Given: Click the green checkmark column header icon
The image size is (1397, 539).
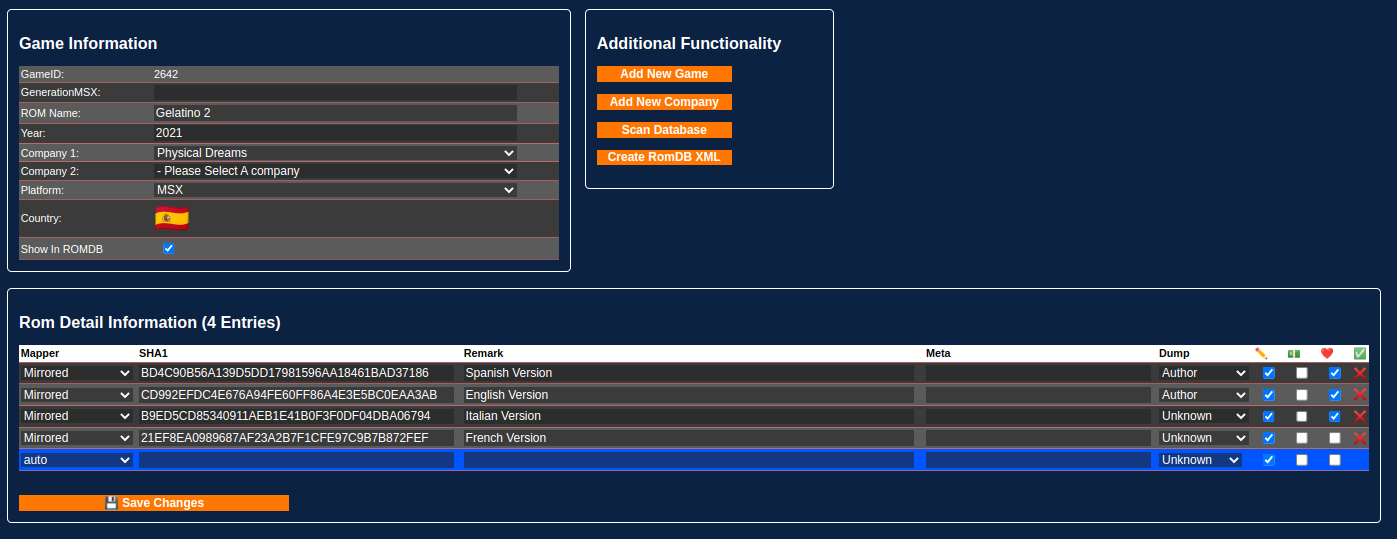Looking at the screenshot, I should (1360, 353).
